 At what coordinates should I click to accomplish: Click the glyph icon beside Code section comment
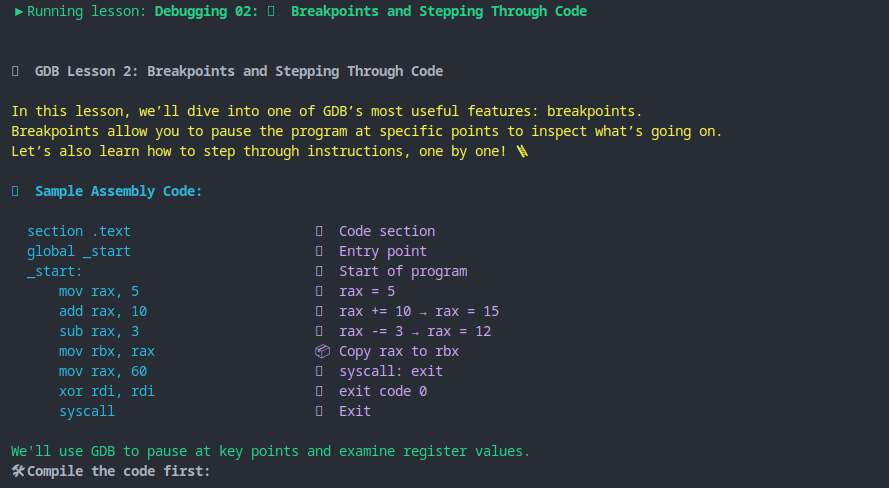tap(319, 231)
